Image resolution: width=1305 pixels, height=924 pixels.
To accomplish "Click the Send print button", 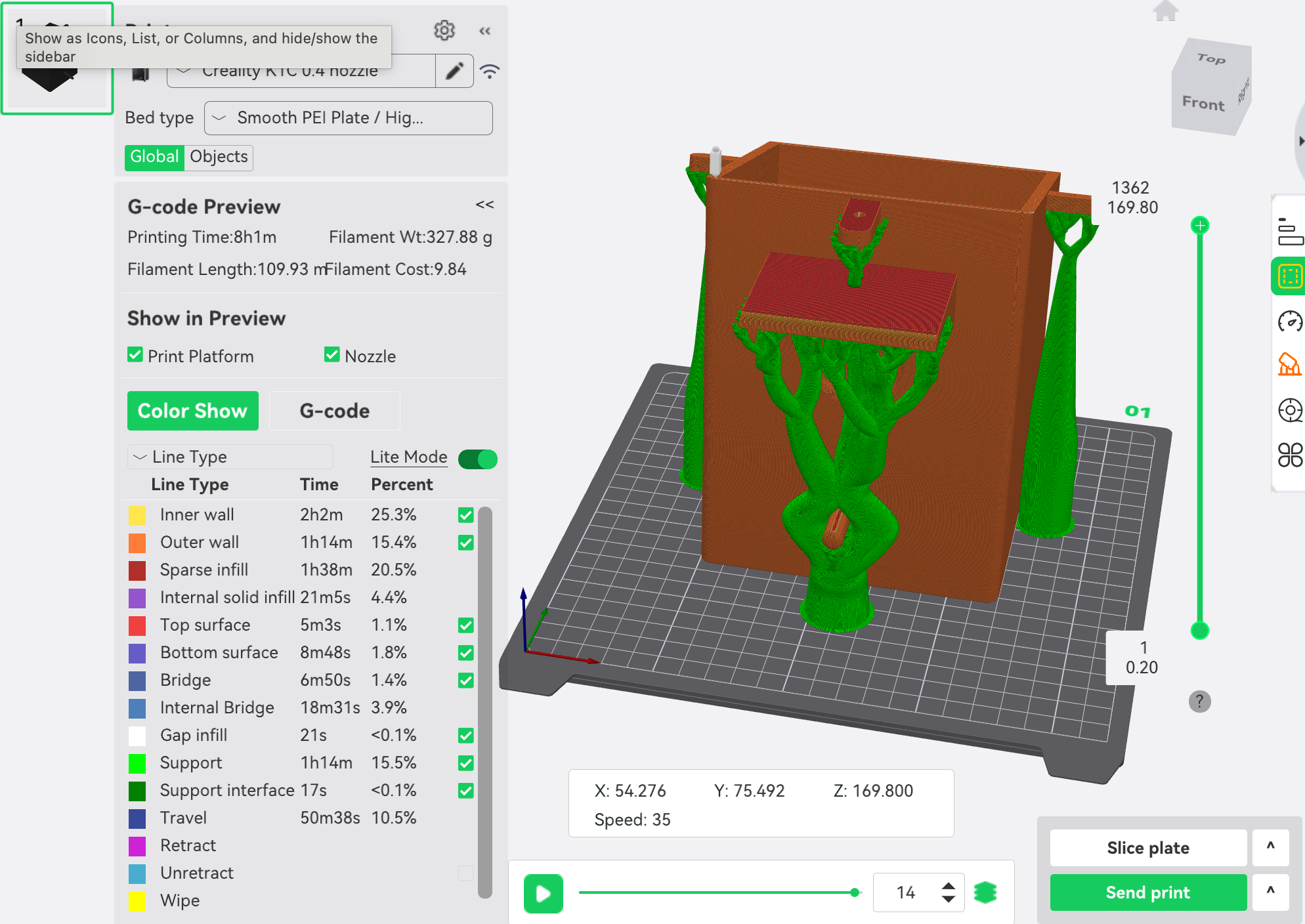I will tap(1147, 892).
